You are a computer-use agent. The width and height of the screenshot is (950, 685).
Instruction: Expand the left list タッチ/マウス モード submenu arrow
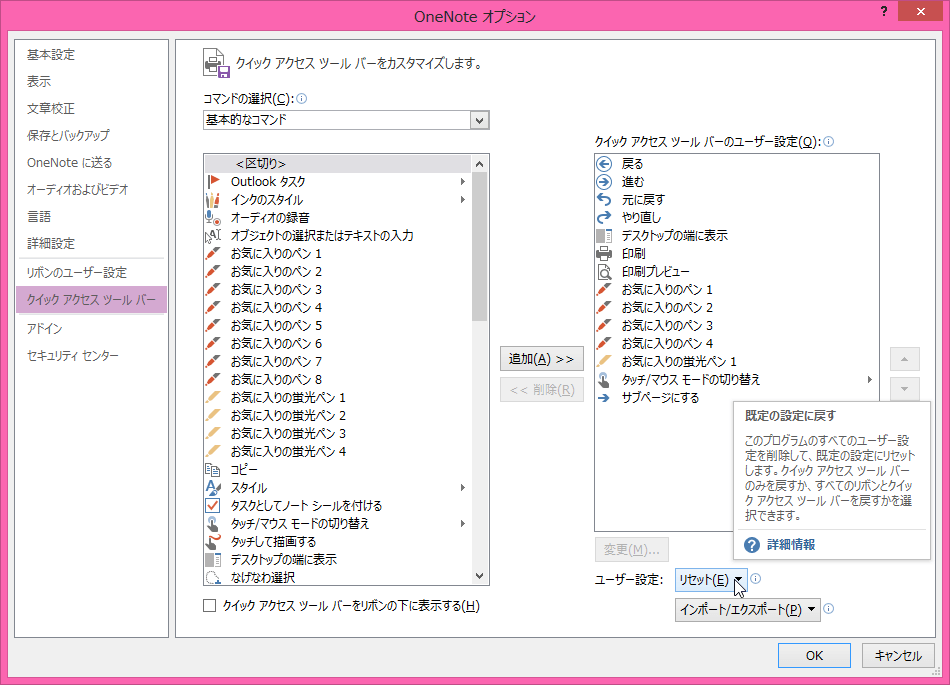pyautogui.click(x=462, y=523)
